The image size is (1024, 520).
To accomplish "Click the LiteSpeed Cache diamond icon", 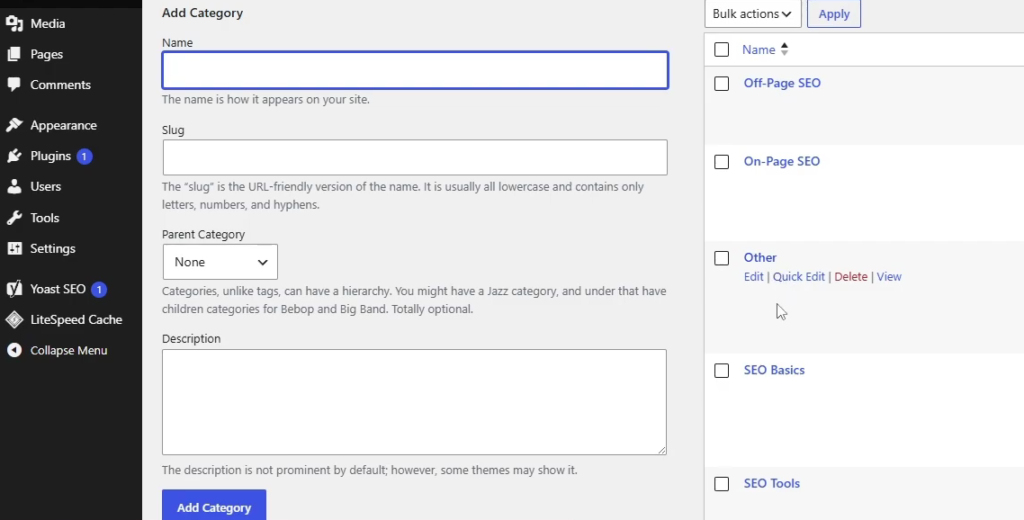I will 14,319.
